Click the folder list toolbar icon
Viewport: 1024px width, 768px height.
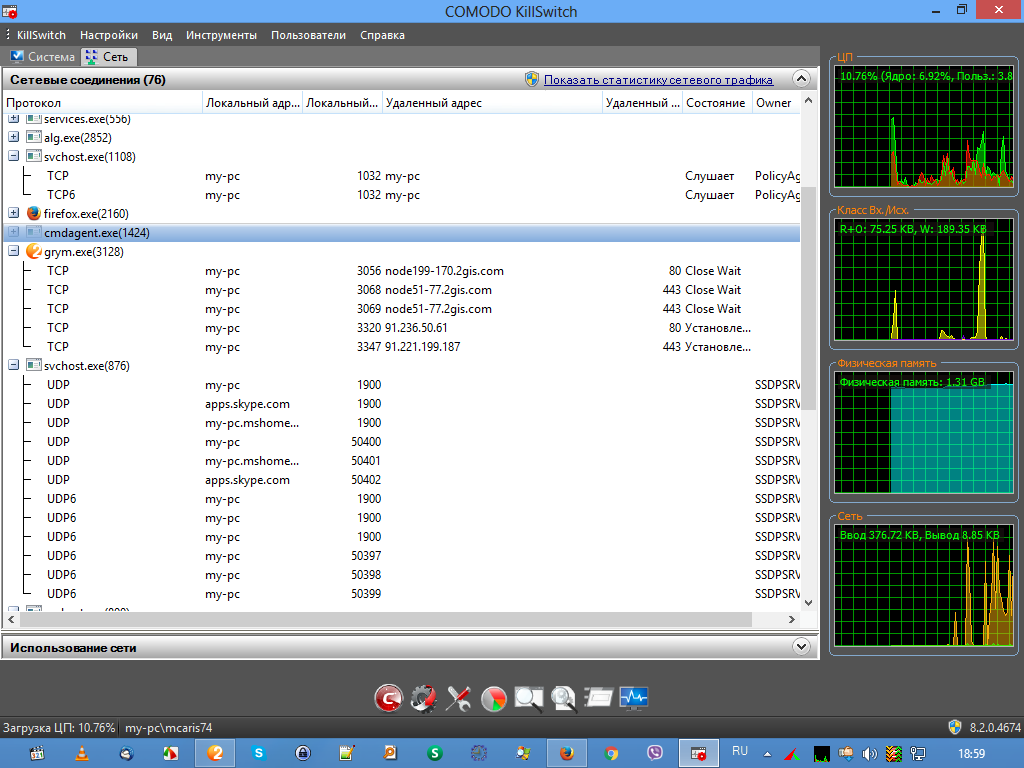pos(598,698)
